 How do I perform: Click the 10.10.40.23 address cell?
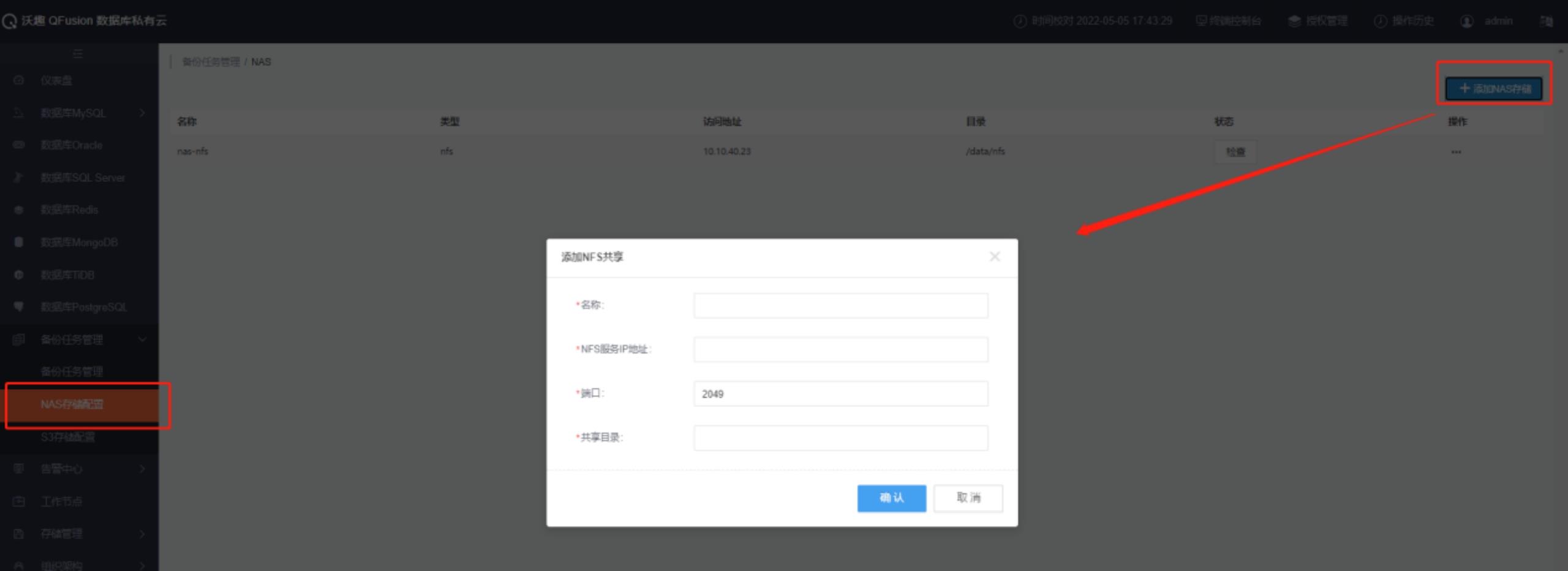coord(727,151)
